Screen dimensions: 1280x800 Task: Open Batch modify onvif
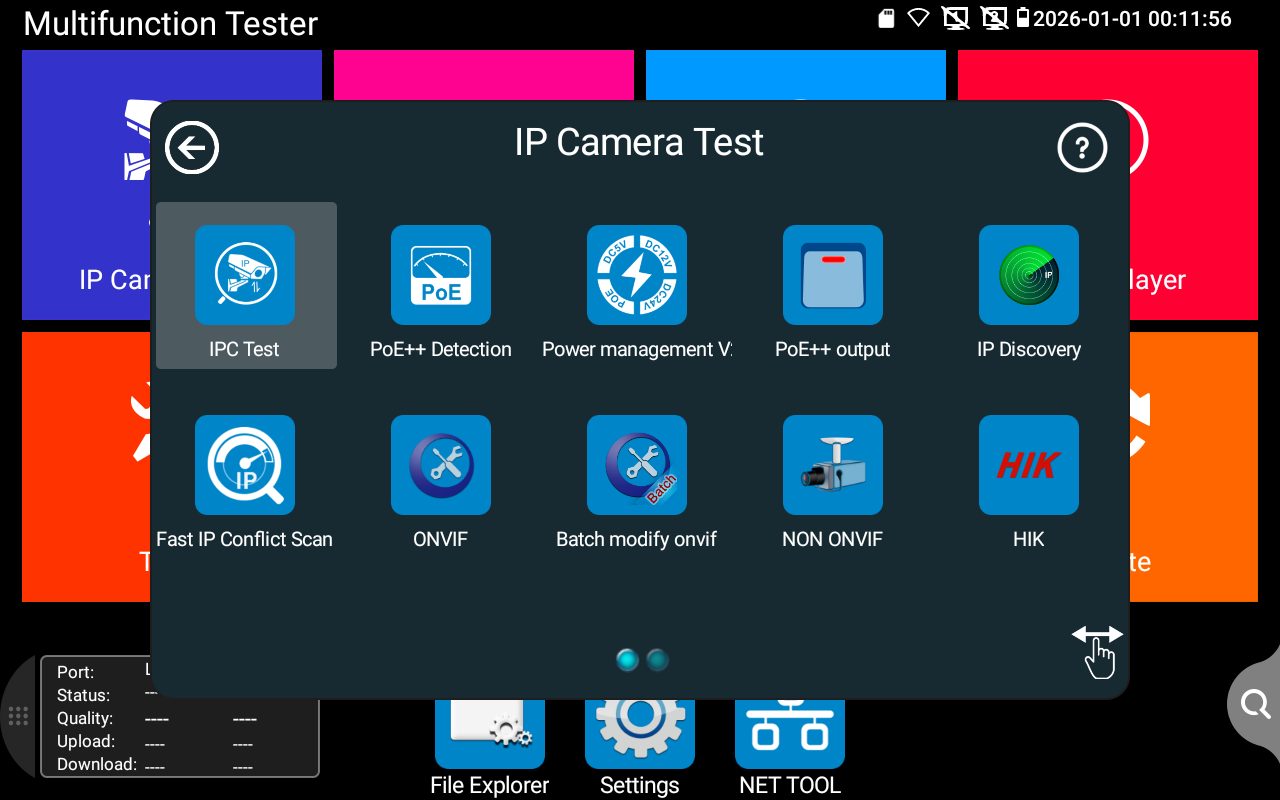[637, 465]
